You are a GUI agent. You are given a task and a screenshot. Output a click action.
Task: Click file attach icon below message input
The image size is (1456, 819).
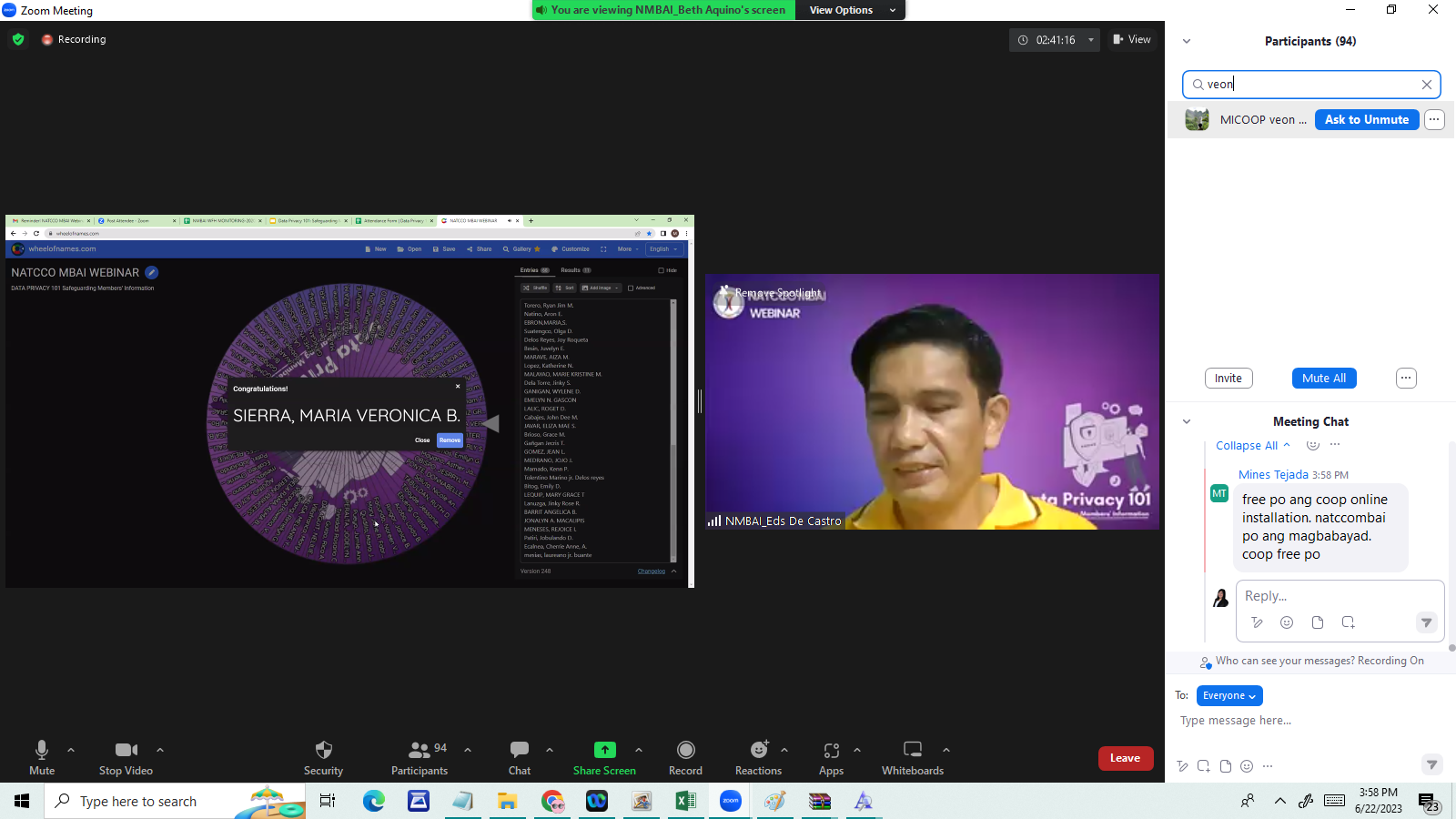pyautogui.click(x=1225, y=766)
